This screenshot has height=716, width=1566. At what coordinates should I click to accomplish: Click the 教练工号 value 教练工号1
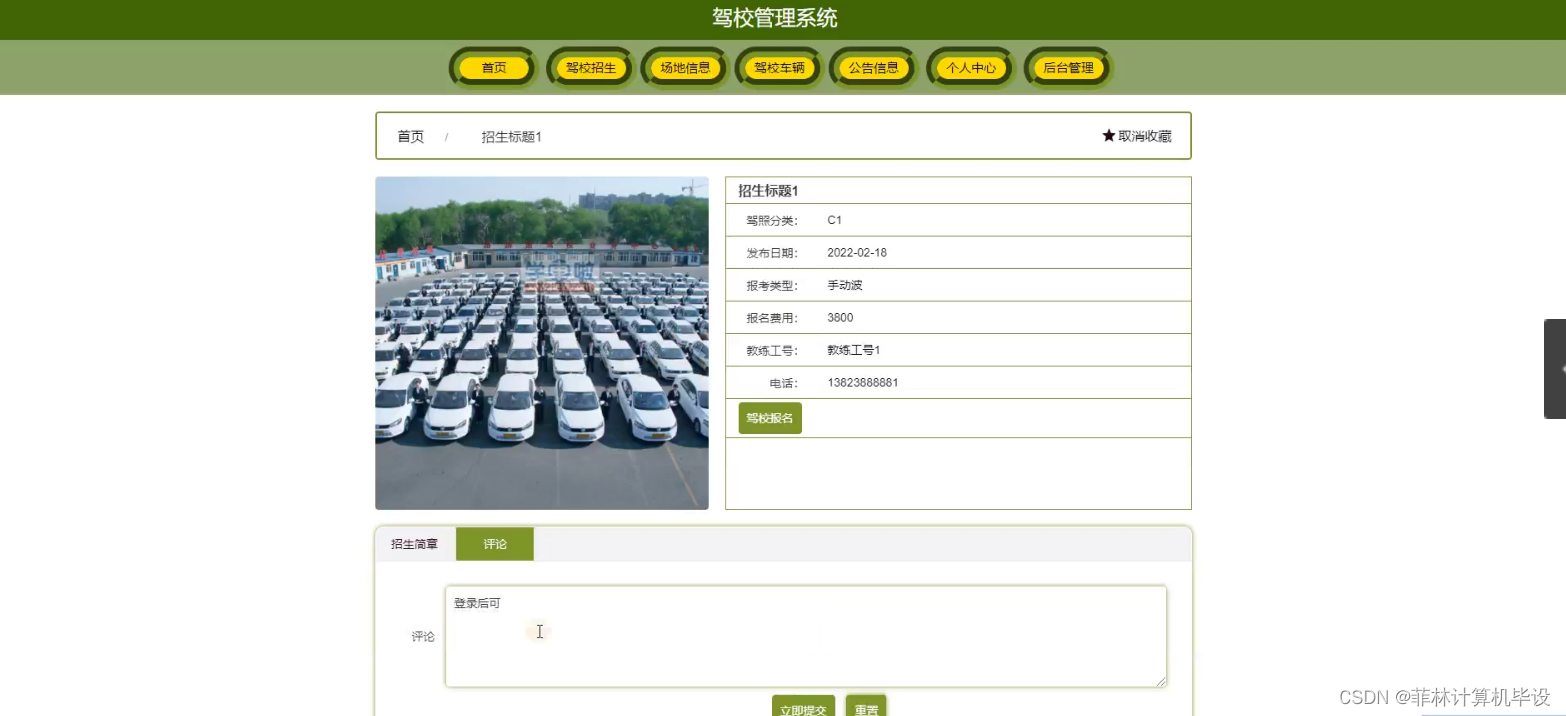[854, 350]
